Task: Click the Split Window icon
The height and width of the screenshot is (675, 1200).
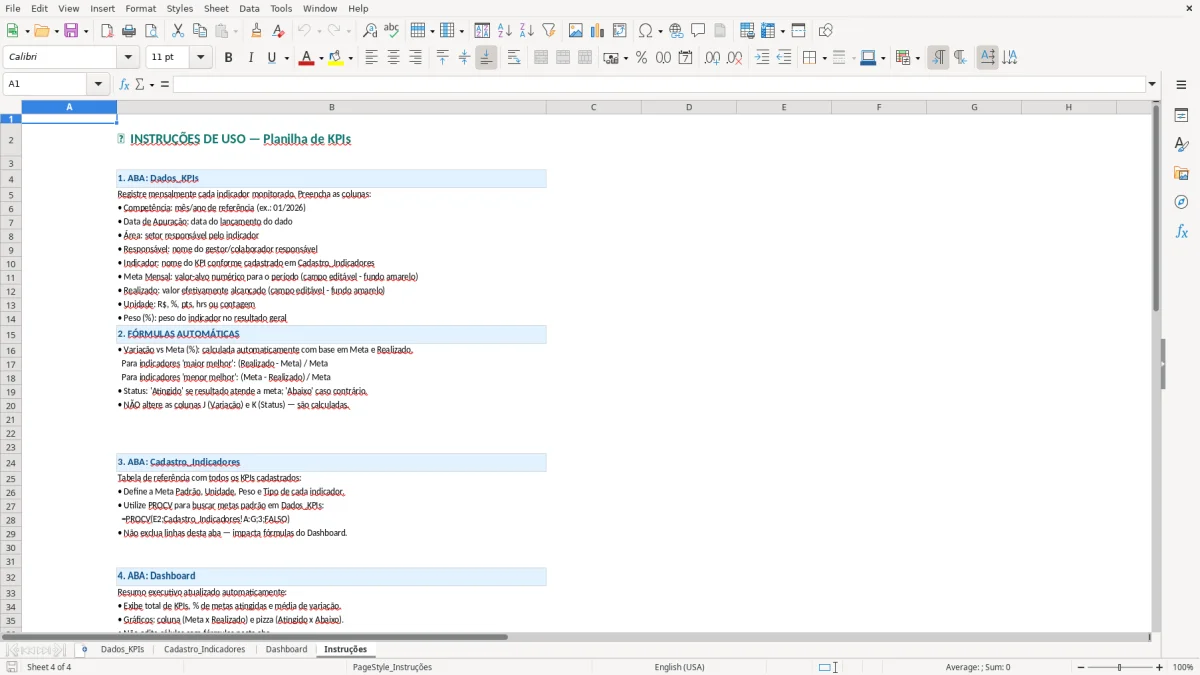Action: (798, 31)
